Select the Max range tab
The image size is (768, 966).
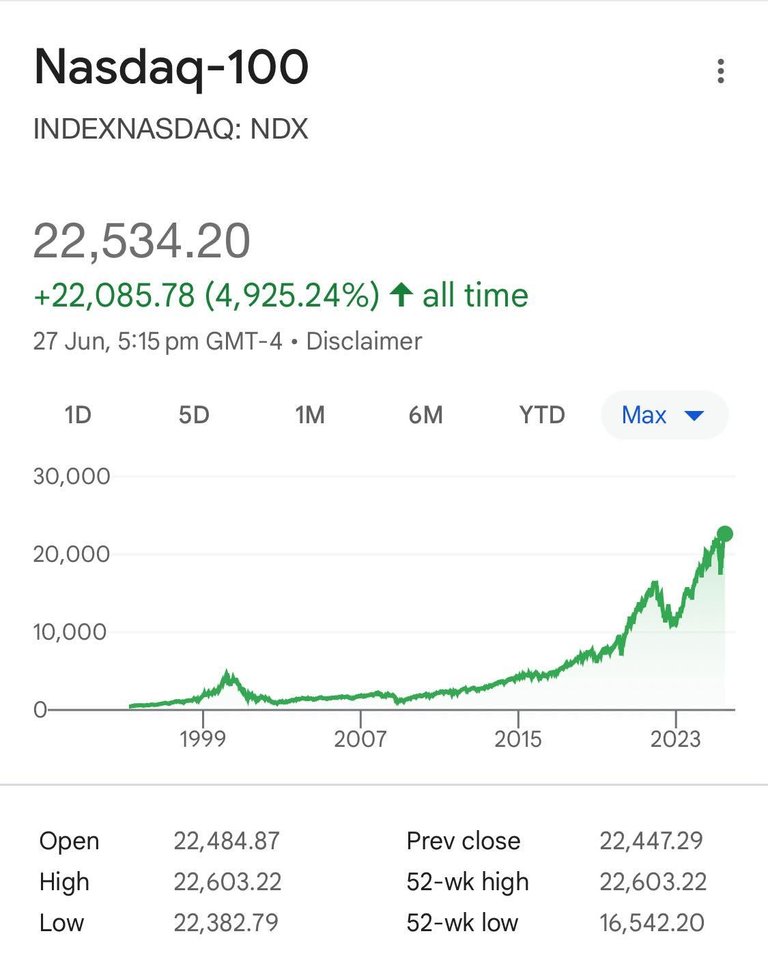(x=664, y=415)
